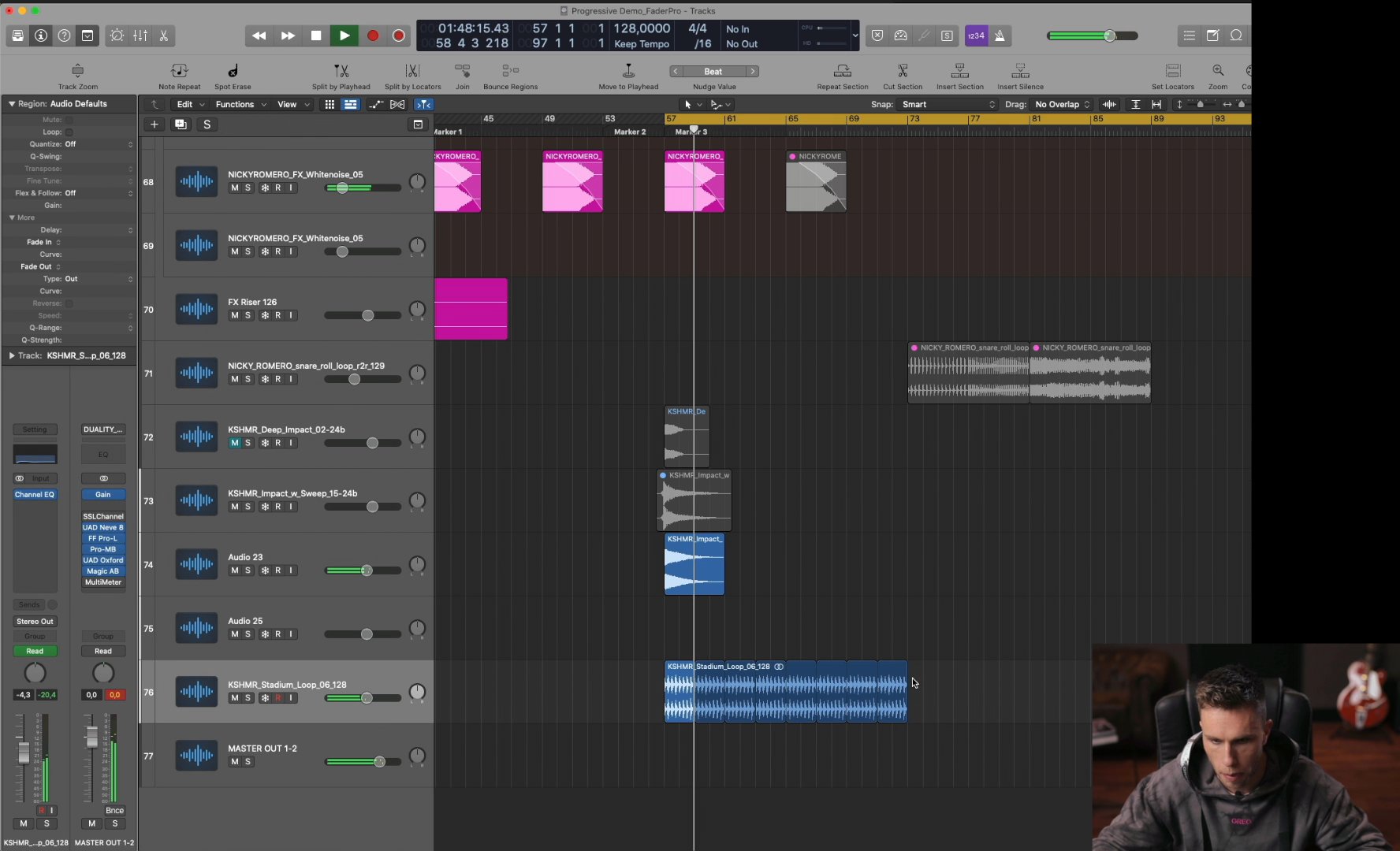Viewport: 1400px width, 851px height.
Task: Enable the metronome
Action: pyautogui.click(x=999, y=35)
